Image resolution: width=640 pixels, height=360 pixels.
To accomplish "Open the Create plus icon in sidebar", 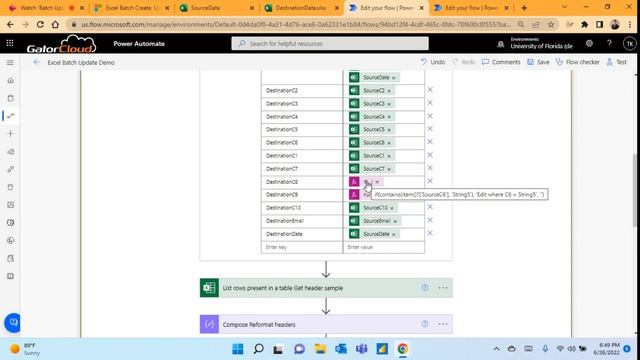I will coord(11,133).
